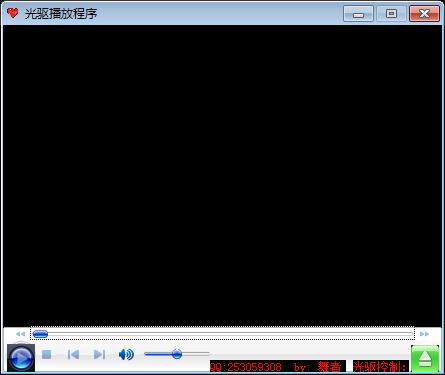Eject the disc with the green button
Viewport: 445px width, 375px height.
click(x=425, y=359)
